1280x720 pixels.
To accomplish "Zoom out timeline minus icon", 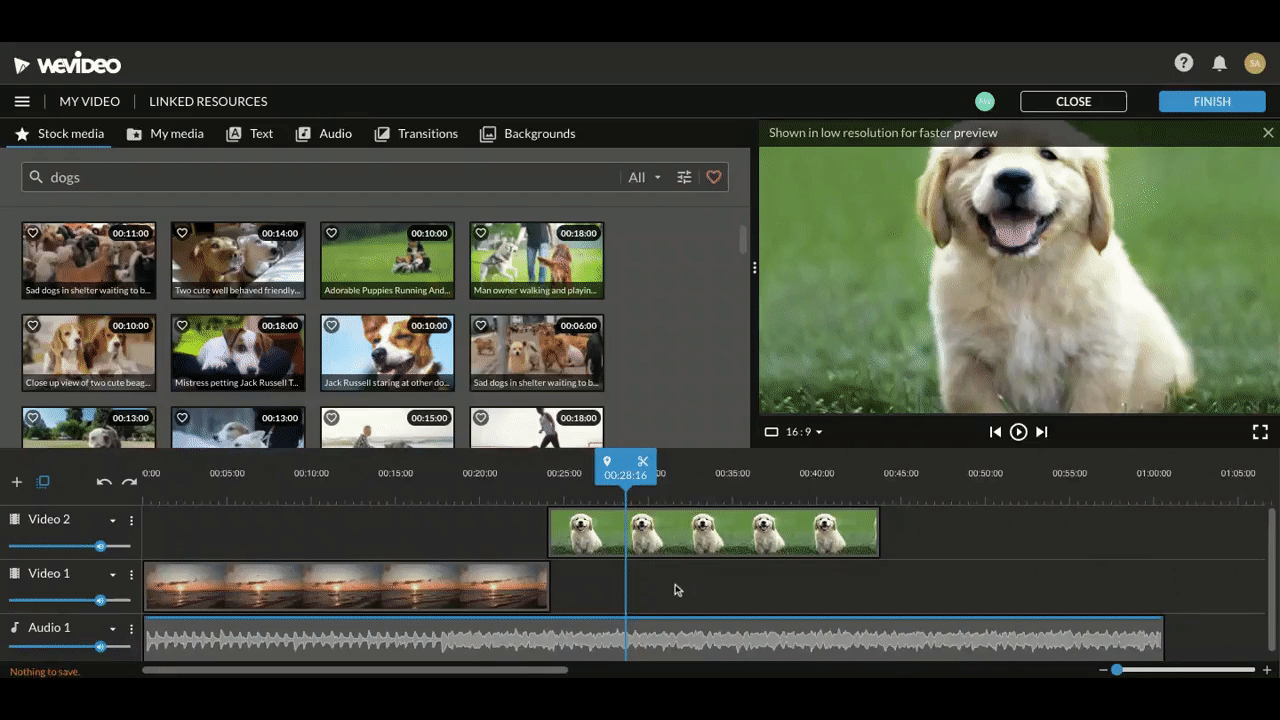I will 1103,670.
